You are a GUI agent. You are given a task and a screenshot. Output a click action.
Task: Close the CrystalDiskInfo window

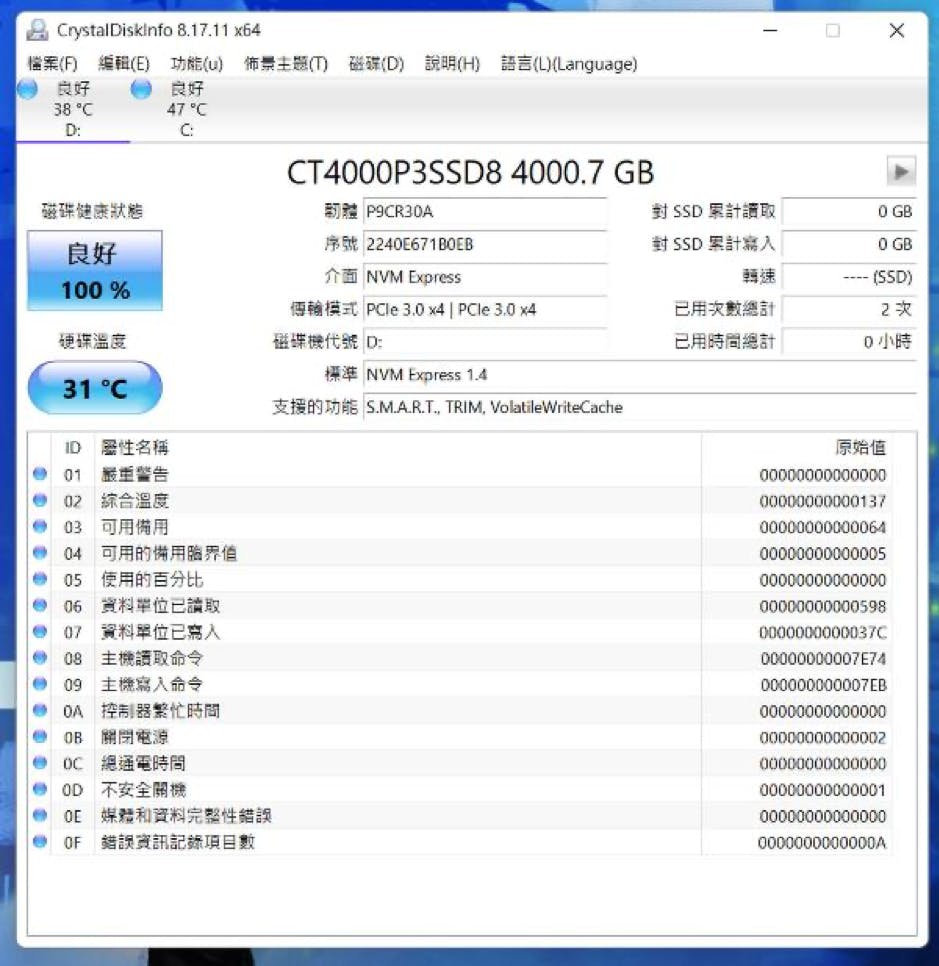tap(896, 30)
